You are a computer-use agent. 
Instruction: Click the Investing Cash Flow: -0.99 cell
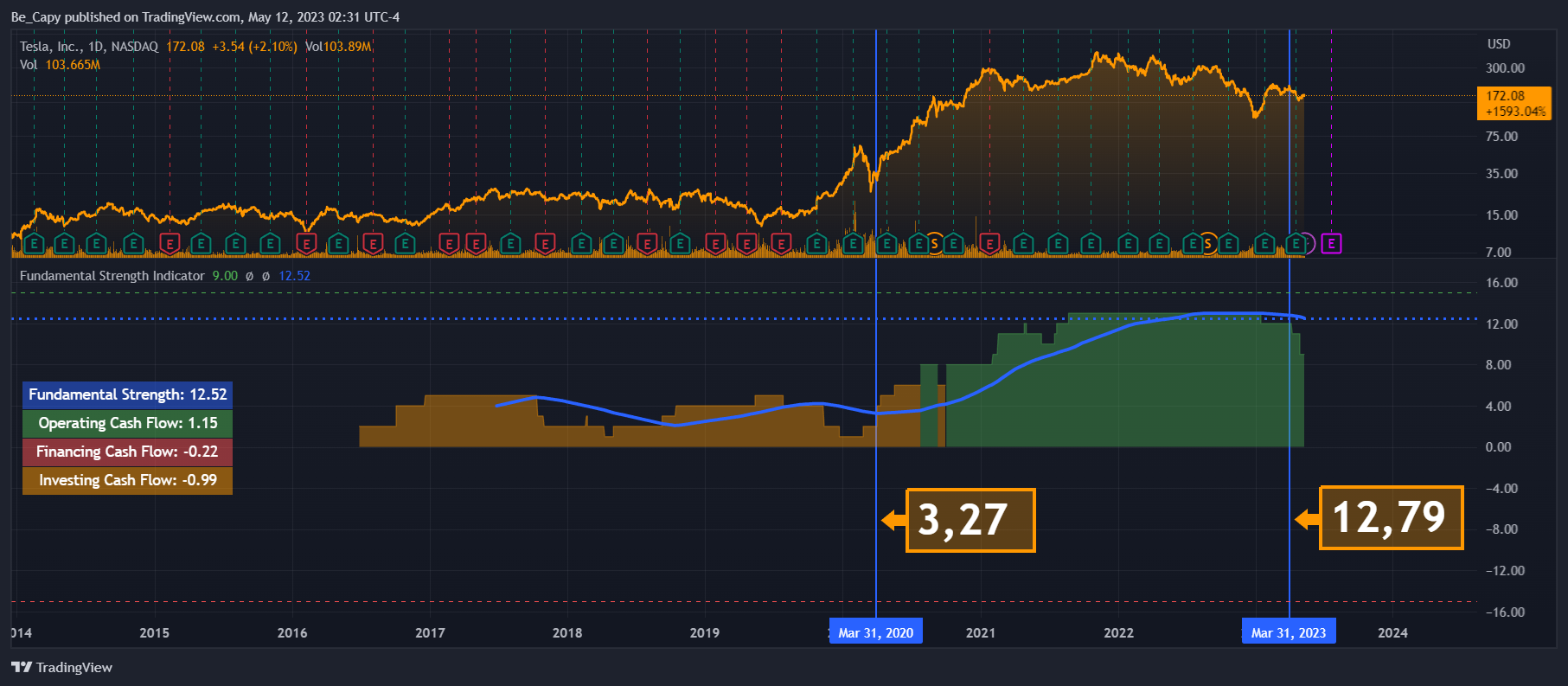point(128,480)
